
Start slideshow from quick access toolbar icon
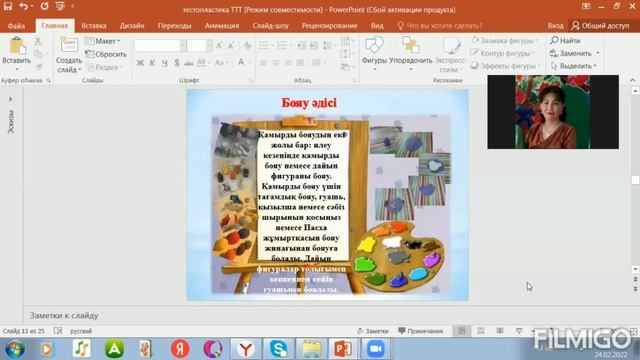tap(60, 6)
